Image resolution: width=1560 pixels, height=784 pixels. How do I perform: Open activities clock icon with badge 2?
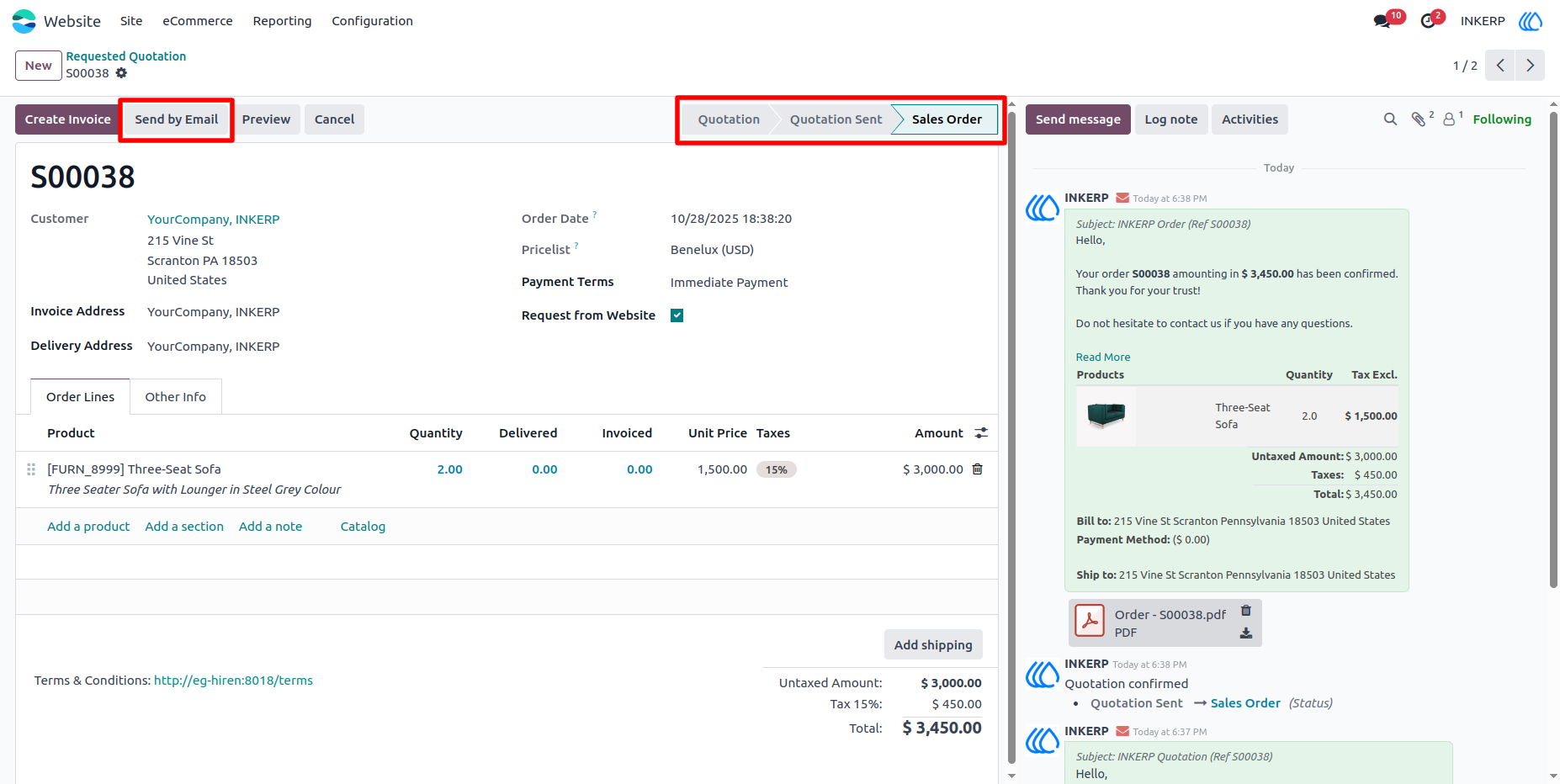coord(1428,21)
